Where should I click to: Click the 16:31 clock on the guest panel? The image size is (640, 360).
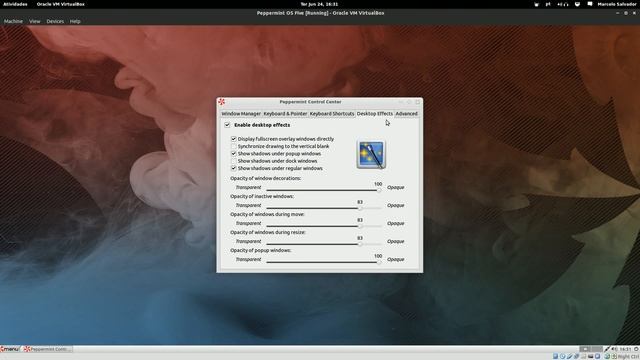pos(625,349)
